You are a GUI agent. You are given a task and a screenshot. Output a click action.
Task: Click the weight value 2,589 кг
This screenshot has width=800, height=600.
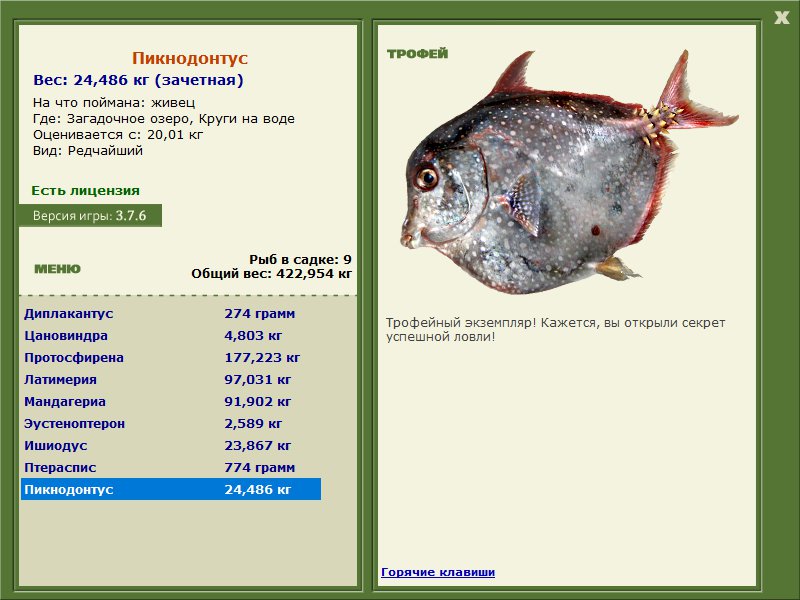pyautogui.click(x=253, y=423)
